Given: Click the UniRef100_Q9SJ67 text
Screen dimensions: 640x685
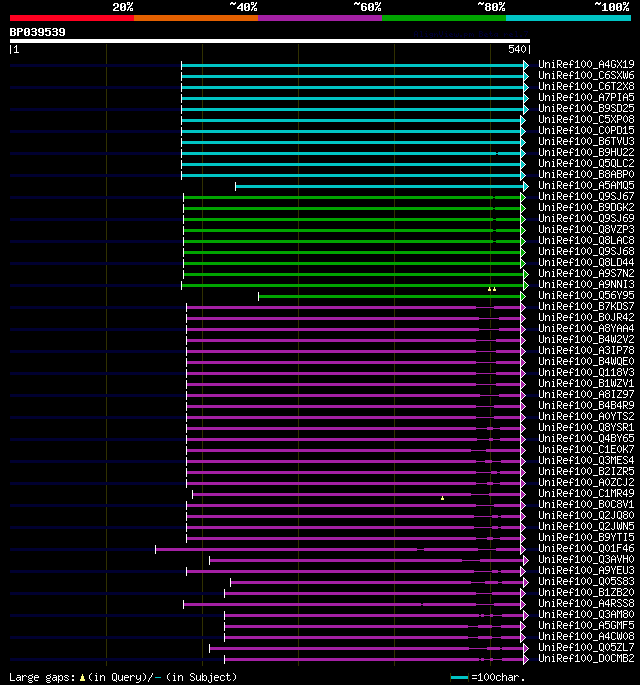Looking at the screenshot, I should [x=586, y=196].
